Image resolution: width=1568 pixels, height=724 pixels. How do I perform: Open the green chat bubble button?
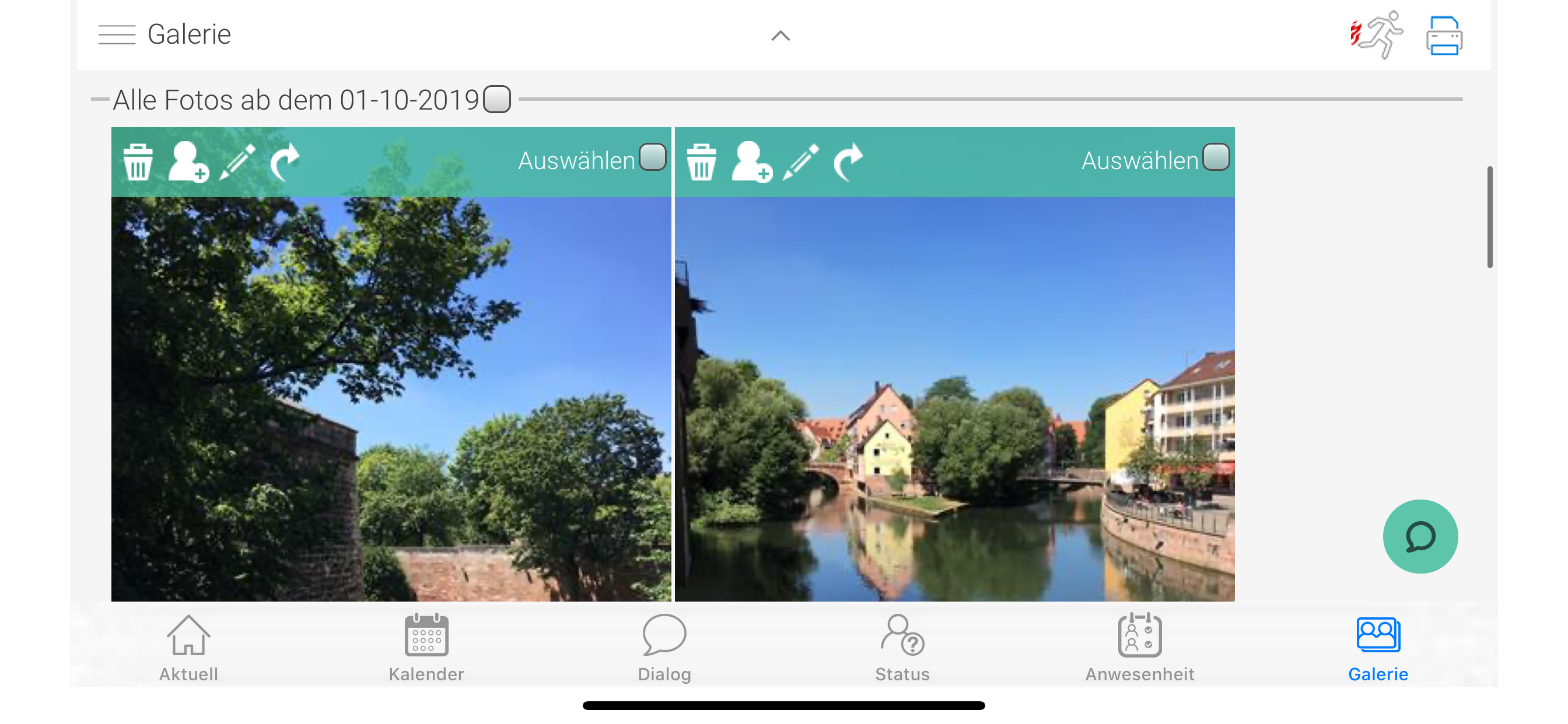1420,537
